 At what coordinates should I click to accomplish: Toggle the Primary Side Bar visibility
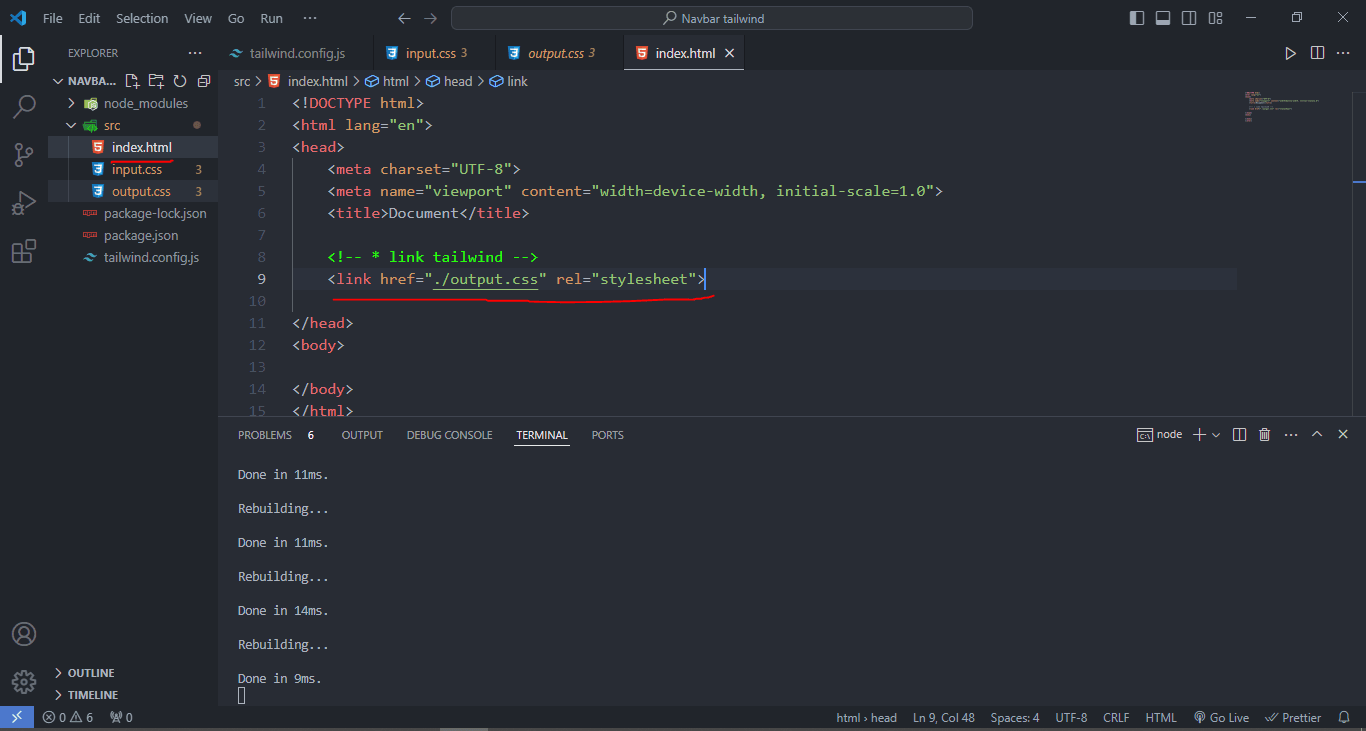click(x=1137, y=17)
